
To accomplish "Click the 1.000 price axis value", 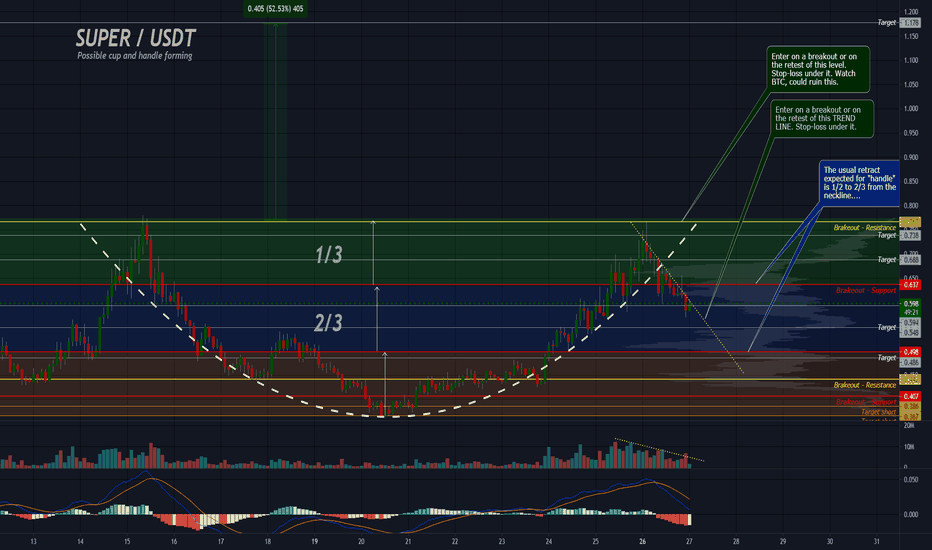I will pos(911,109).
